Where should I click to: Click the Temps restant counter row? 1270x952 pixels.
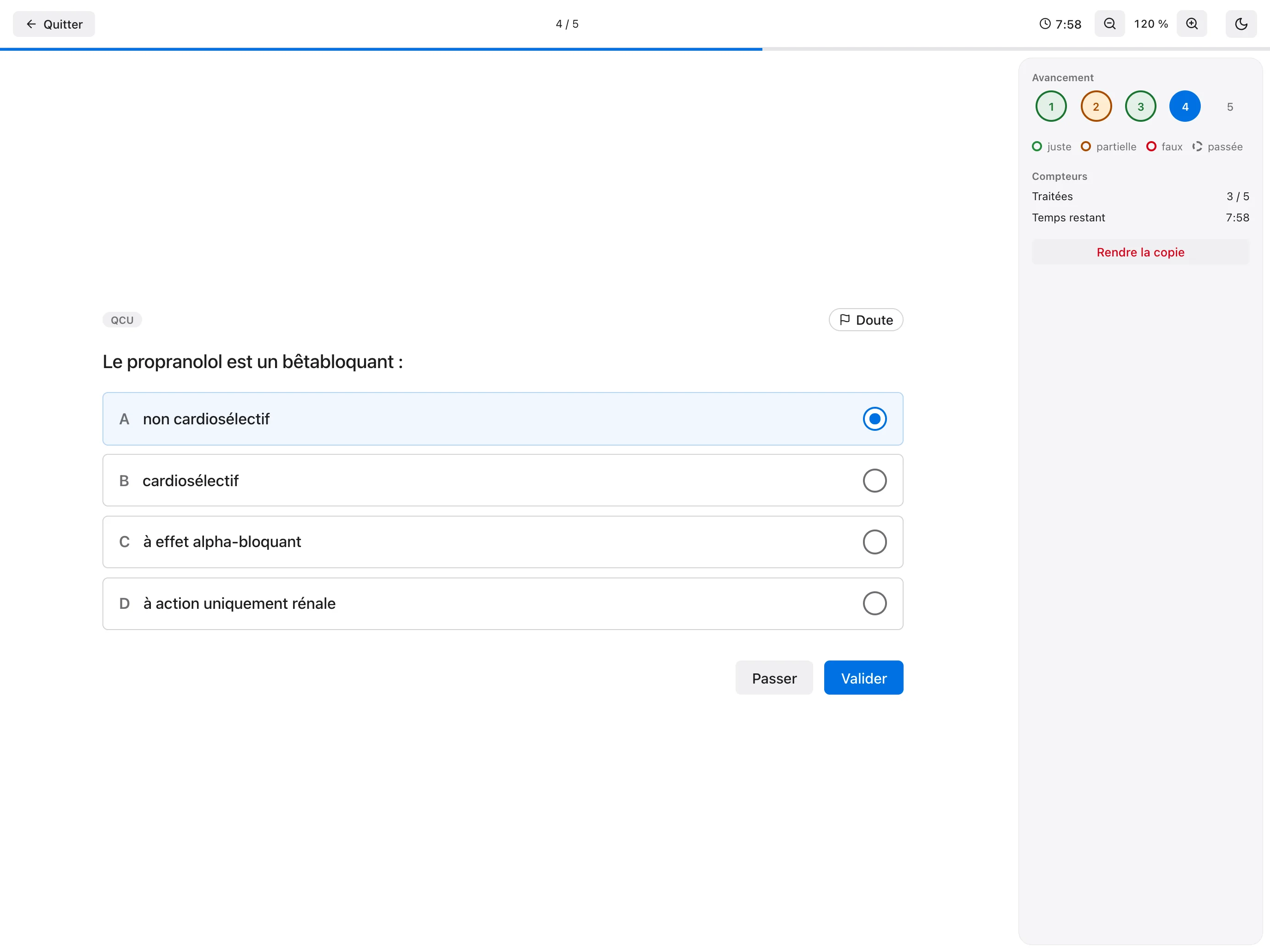tap(1140, 218)
